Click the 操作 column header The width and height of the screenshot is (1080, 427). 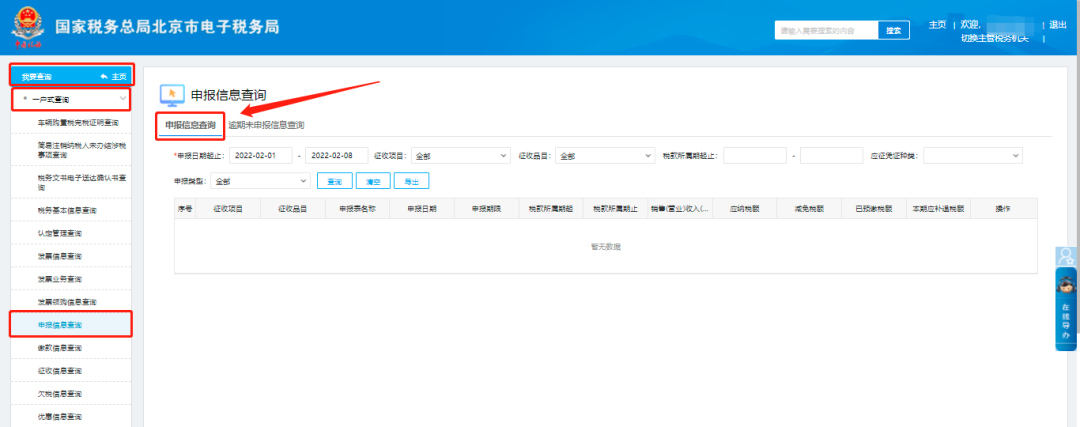tap(1004, 209)
